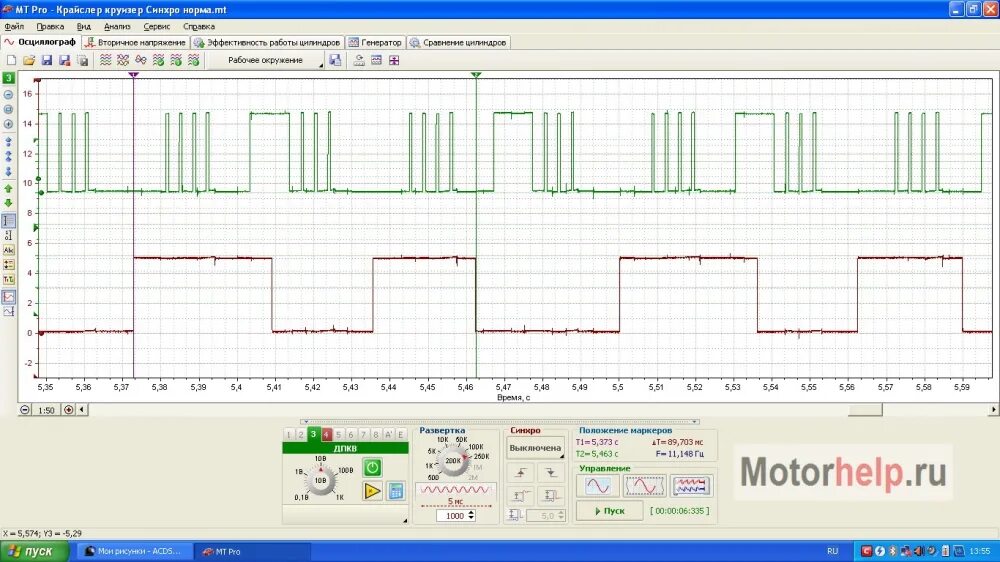Click the horizontal scrollbar thumb below chart
The width and height of the screenshot is (1000, 562).
click(865, 410)
